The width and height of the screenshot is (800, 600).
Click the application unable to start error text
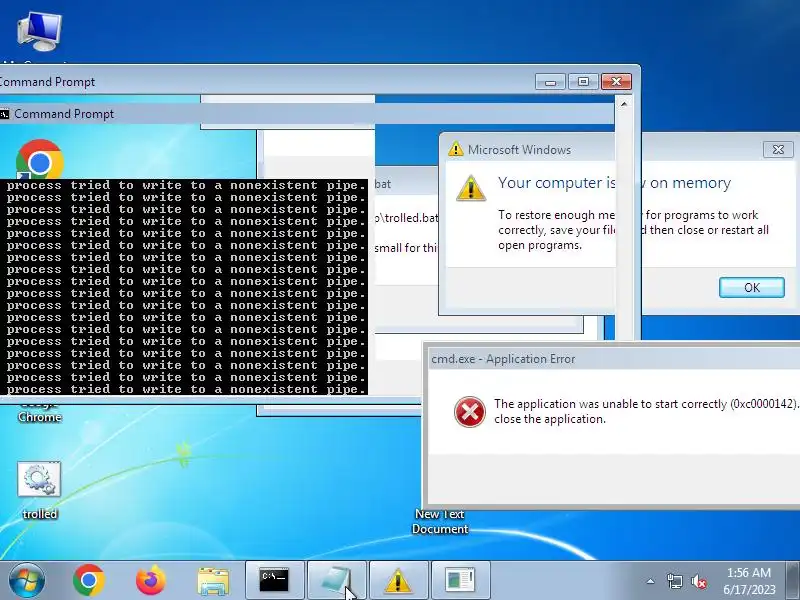point(646,411)
